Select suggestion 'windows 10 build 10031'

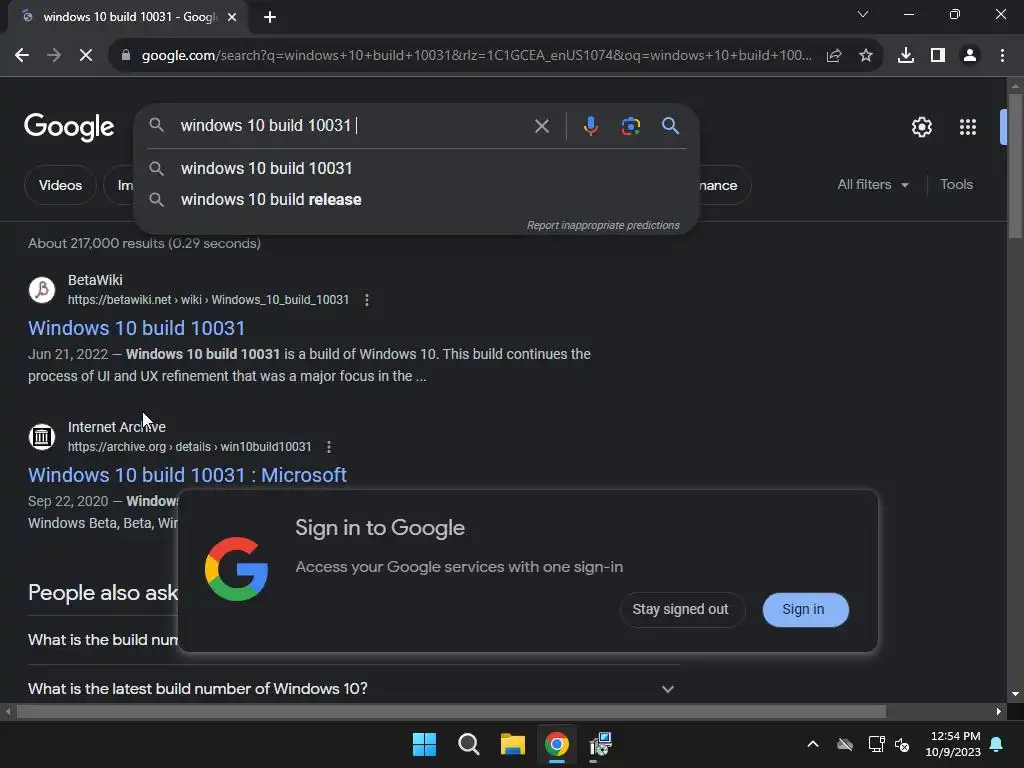[x=416, y=168]
